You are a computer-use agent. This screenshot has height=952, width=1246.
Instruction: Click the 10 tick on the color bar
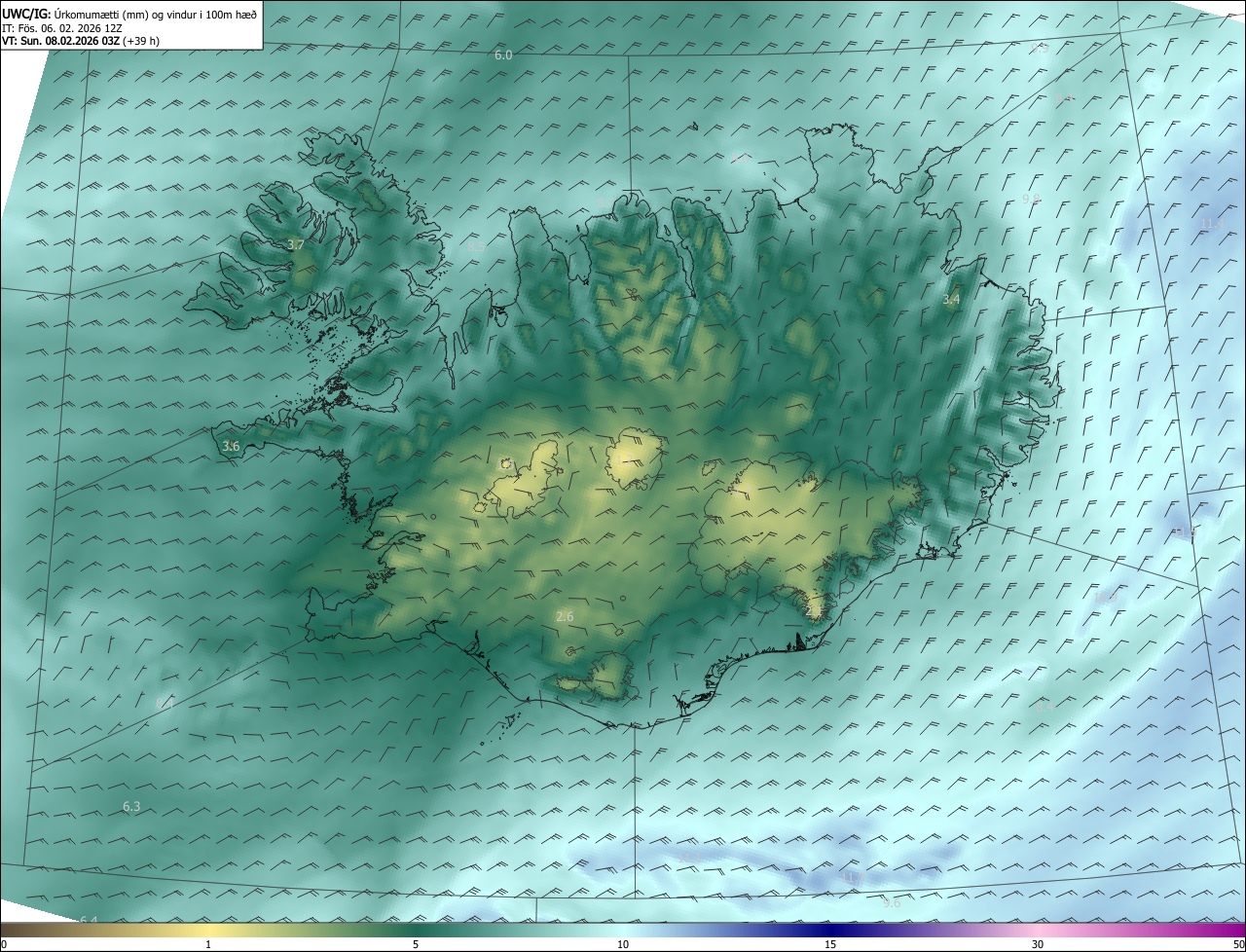pos(623,944)
